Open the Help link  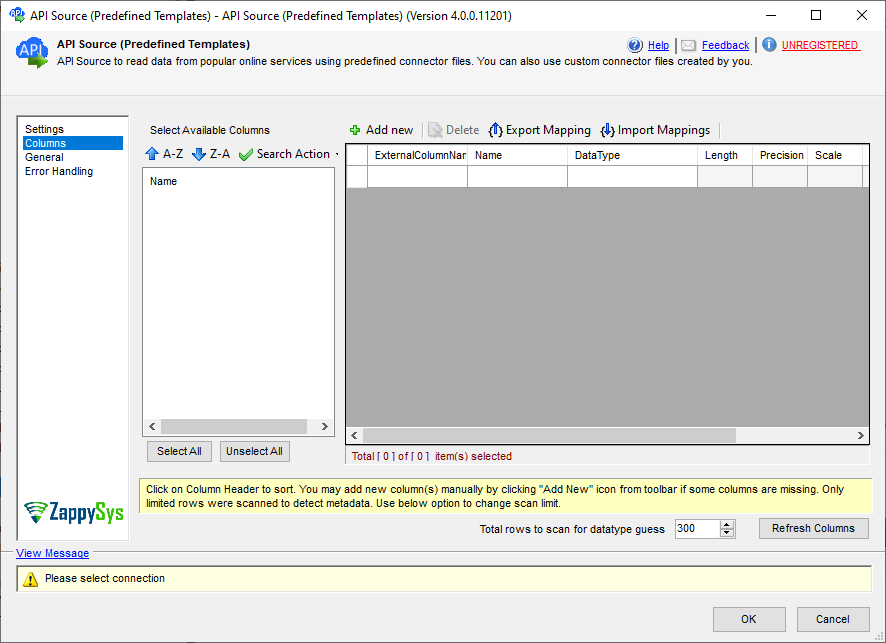pos(658,45)
